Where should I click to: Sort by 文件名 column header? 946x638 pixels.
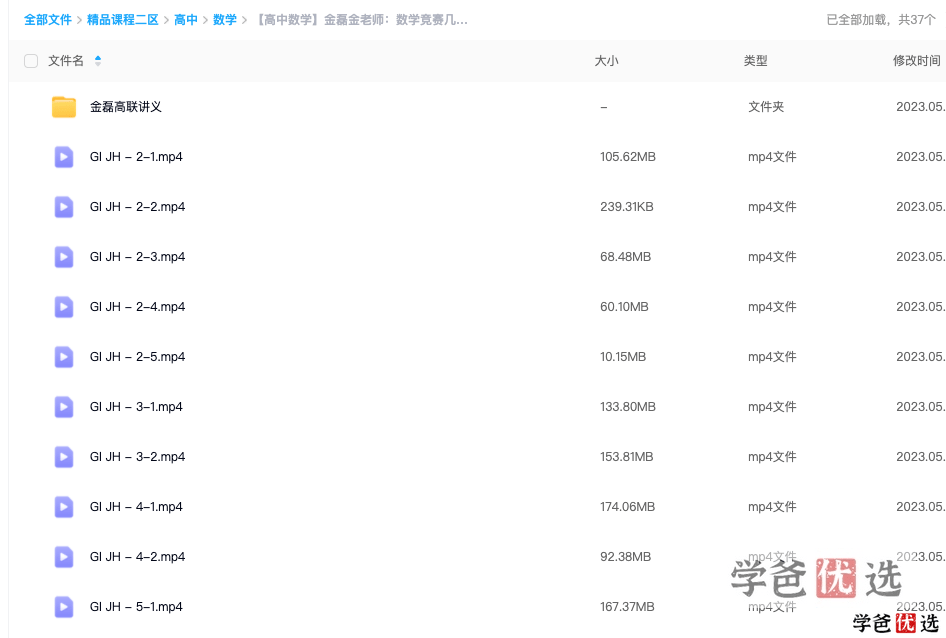[66, 61]
